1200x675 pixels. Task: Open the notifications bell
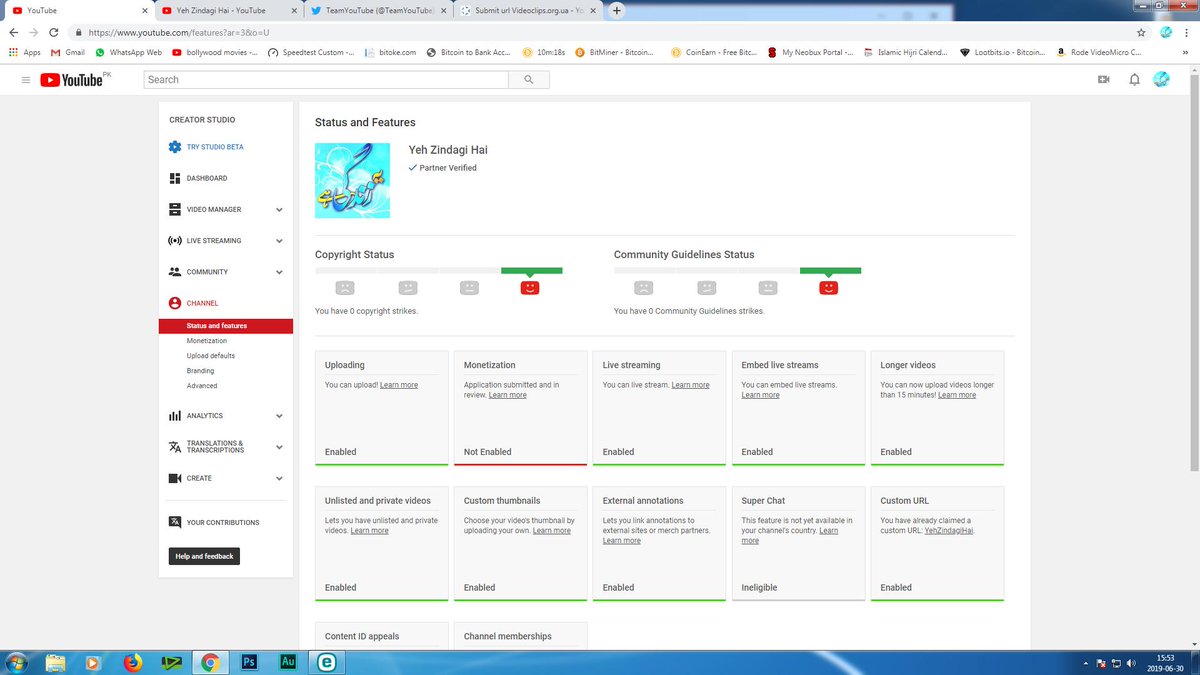pyautogui.click(x=1134, y=80)
